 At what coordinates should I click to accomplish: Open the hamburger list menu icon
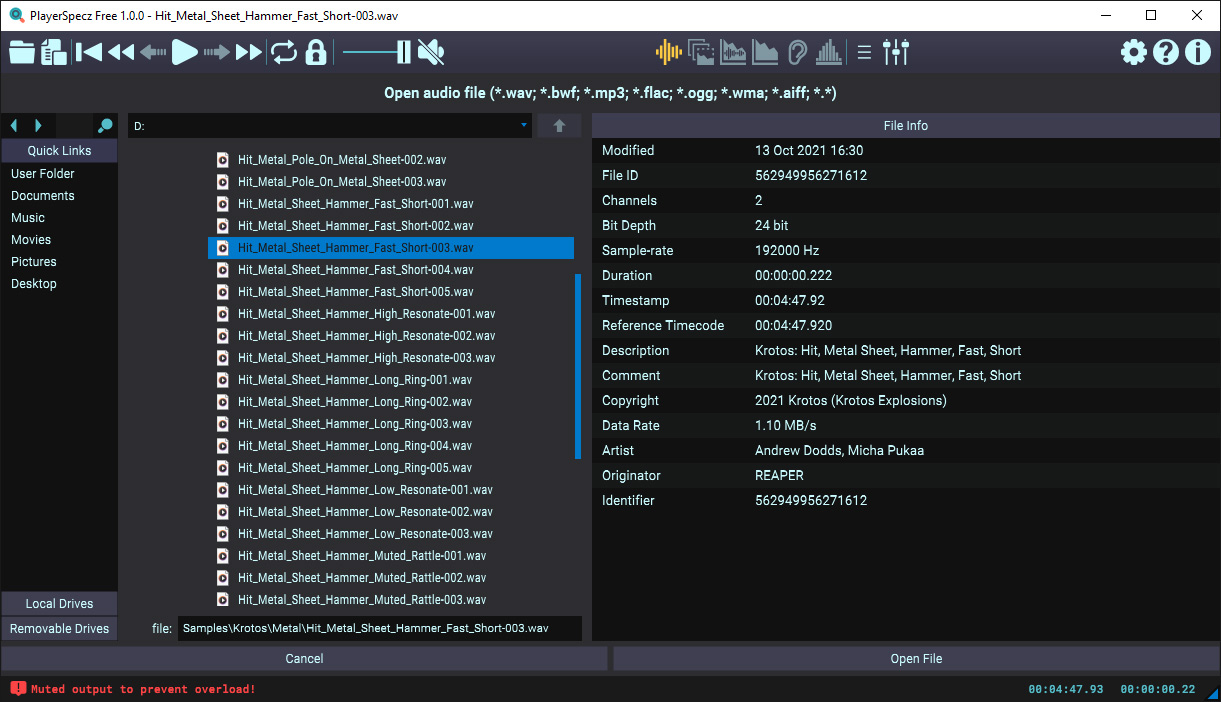pos(865,52)
